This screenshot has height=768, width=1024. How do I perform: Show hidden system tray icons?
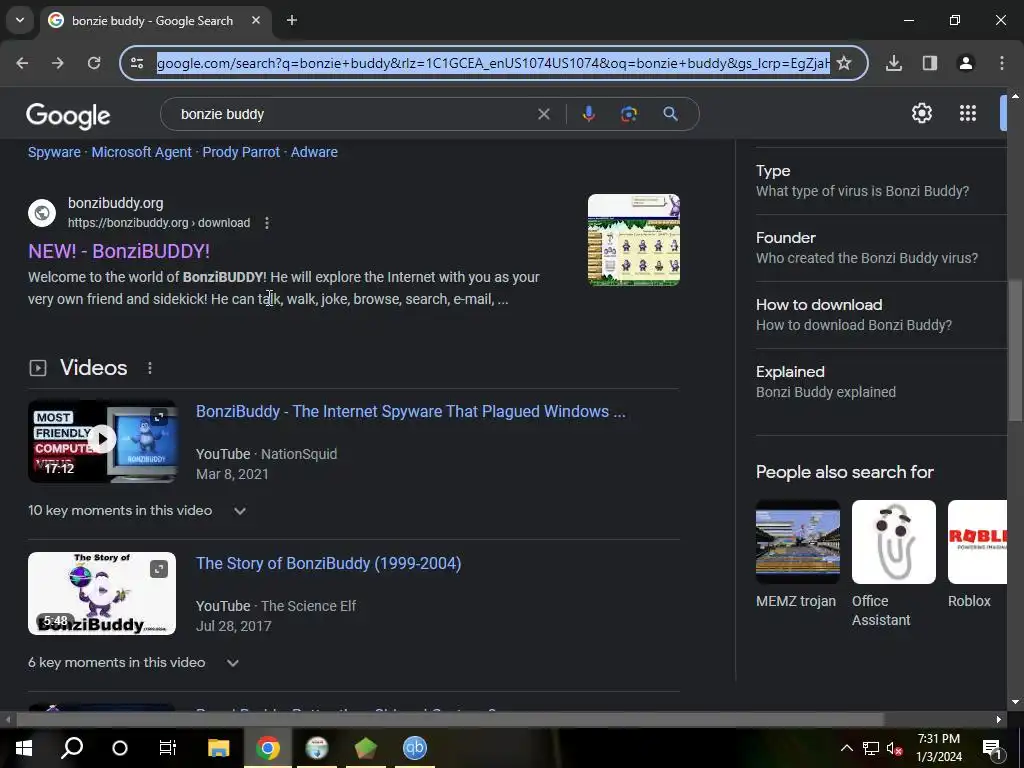pyautogui.click(x=846, y=748)
